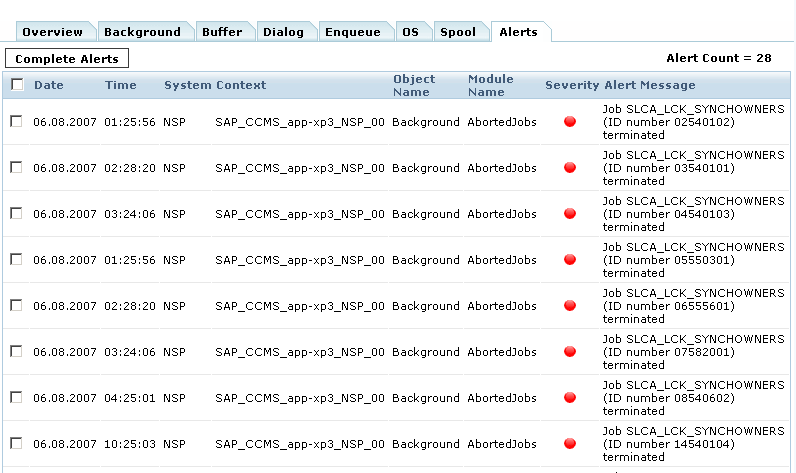The height and width of the screenshot is (473, 796).
Task: Click the Alert Message column header
Action: pyautogui.click(x=649, y=85)
